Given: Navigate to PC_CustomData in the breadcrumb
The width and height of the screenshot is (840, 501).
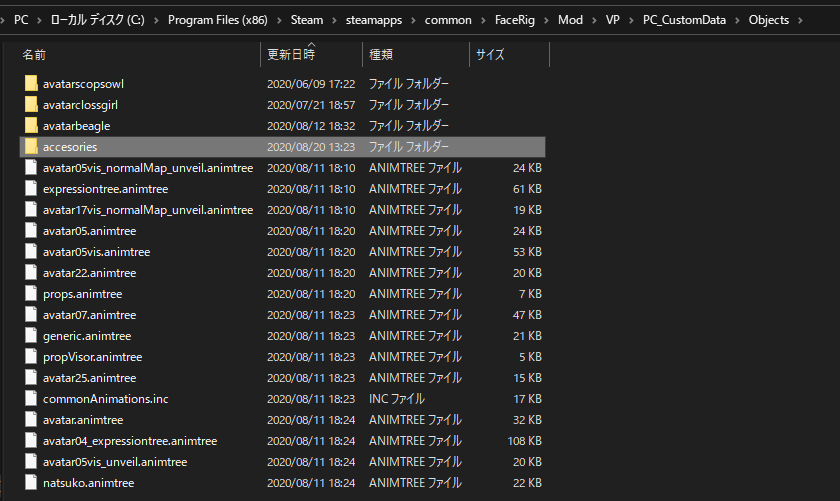Looking at the screenshot, I should (689, 20).
